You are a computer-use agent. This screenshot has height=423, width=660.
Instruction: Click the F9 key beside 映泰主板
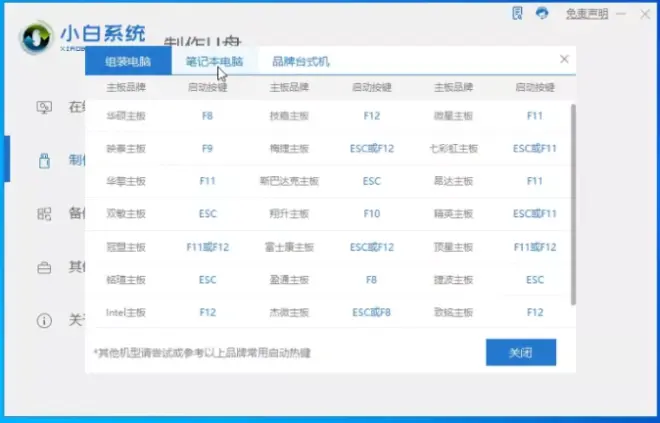pos(208,149)
